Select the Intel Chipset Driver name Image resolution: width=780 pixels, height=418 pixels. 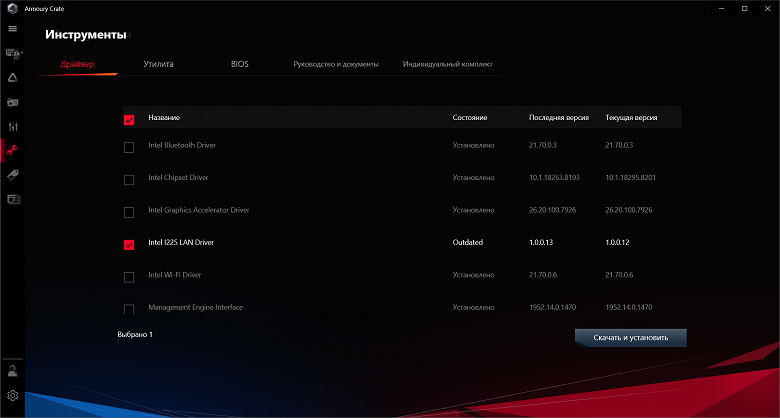178,178
